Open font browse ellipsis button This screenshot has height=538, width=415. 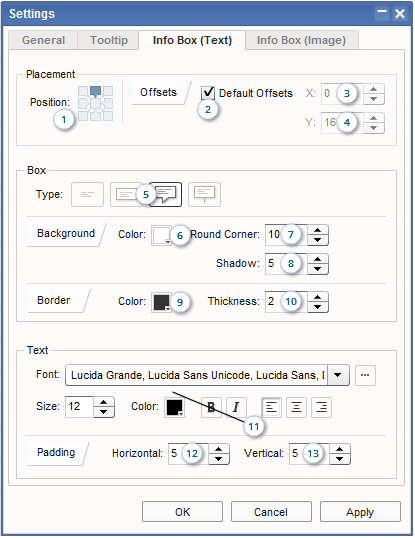[365, 375]
